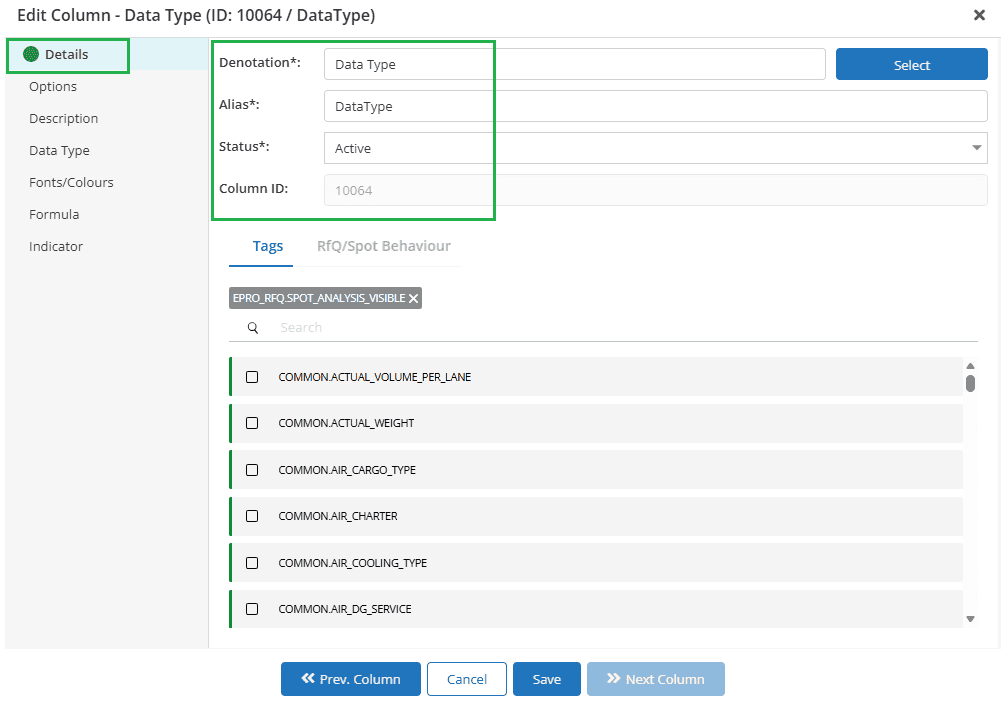Click the scrollbar up arrow in tag list
Image resolution: width=1001 pixels, height=702 pixels.
[970, 366]
